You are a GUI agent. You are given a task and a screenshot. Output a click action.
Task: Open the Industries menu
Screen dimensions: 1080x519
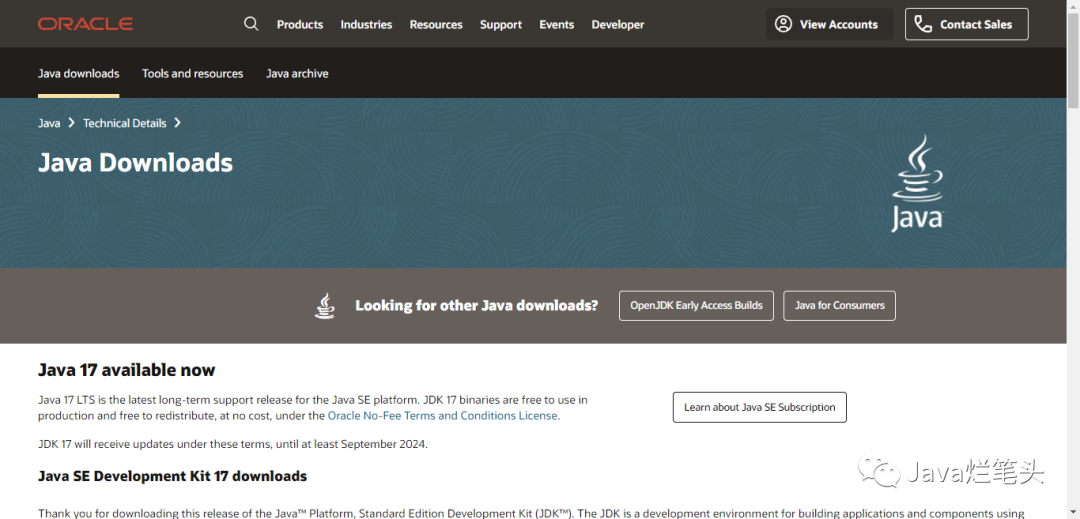[x=366, y=24]
